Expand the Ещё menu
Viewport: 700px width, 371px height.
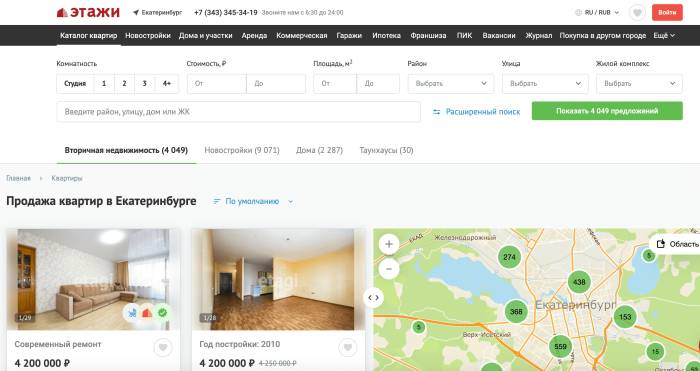click(664, 36)
